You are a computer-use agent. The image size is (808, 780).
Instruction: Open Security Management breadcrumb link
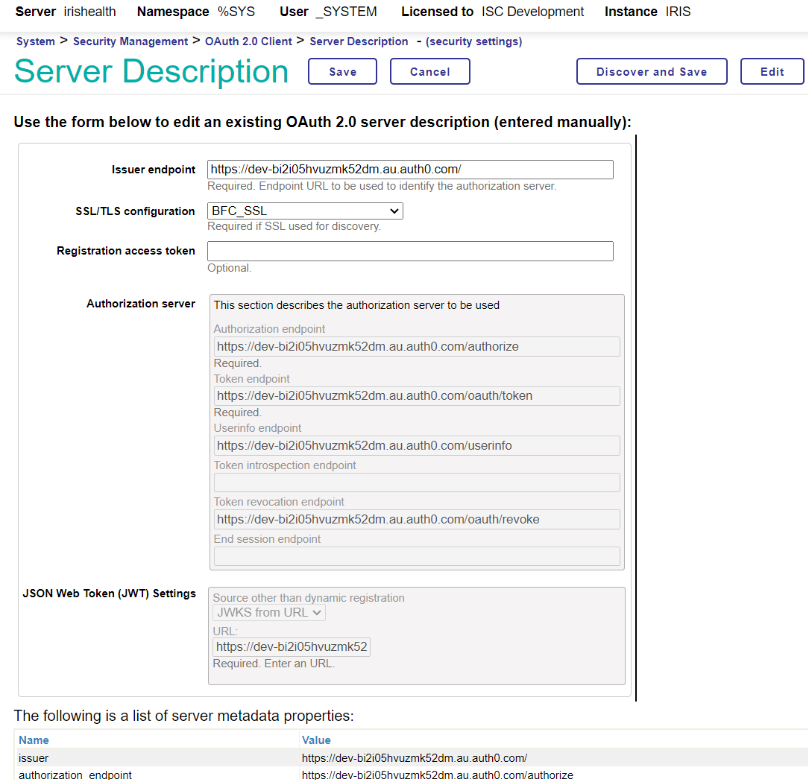[130, 42]
